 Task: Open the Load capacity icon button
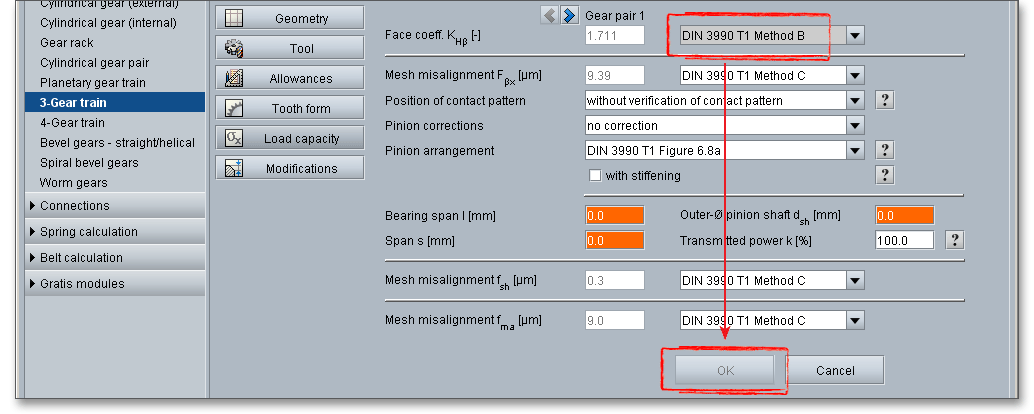(236, 138)
